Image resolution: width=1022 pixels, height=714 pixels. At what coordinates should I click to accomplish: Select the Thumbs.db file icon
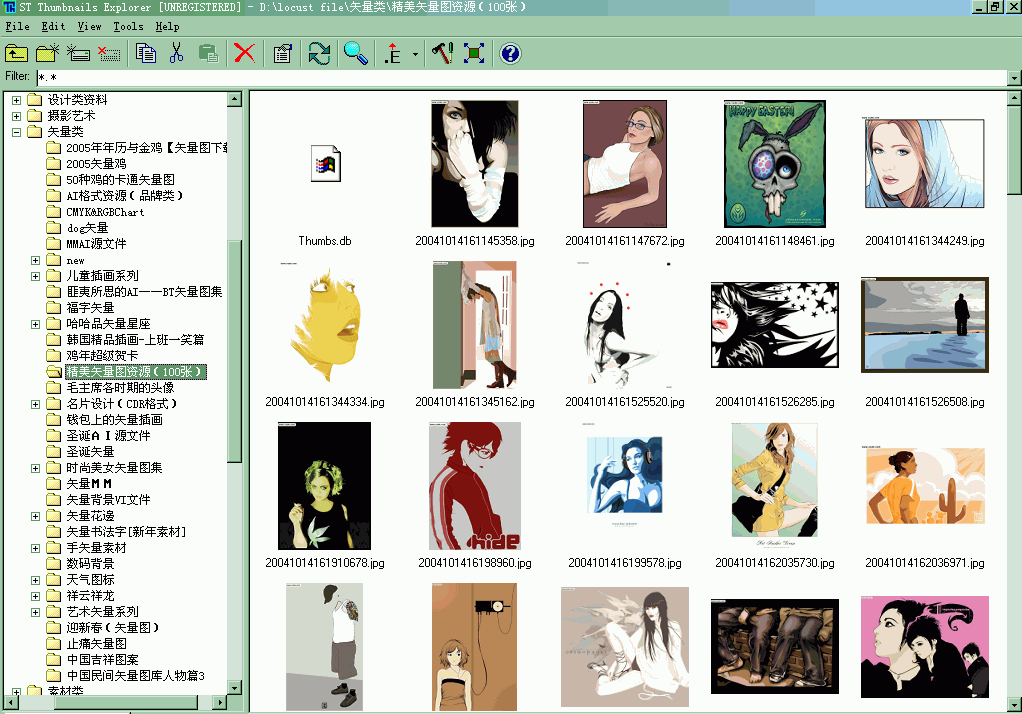click(325, 163)
